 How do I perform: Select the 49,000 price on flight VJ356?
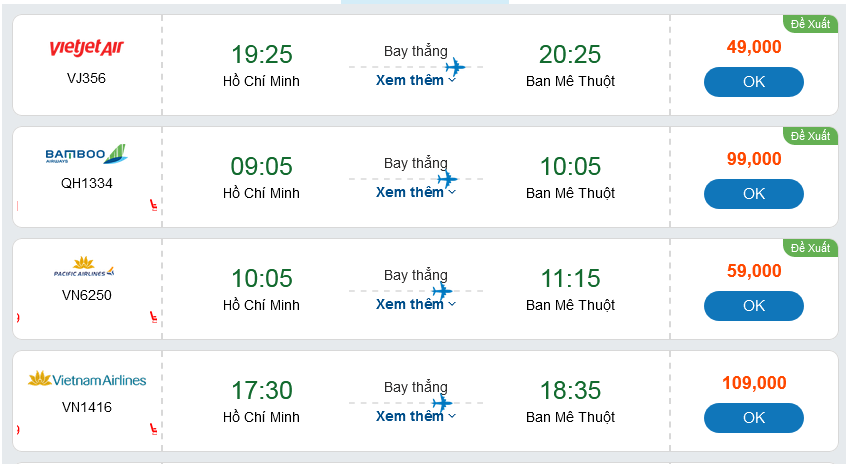[x=754, y=47]
